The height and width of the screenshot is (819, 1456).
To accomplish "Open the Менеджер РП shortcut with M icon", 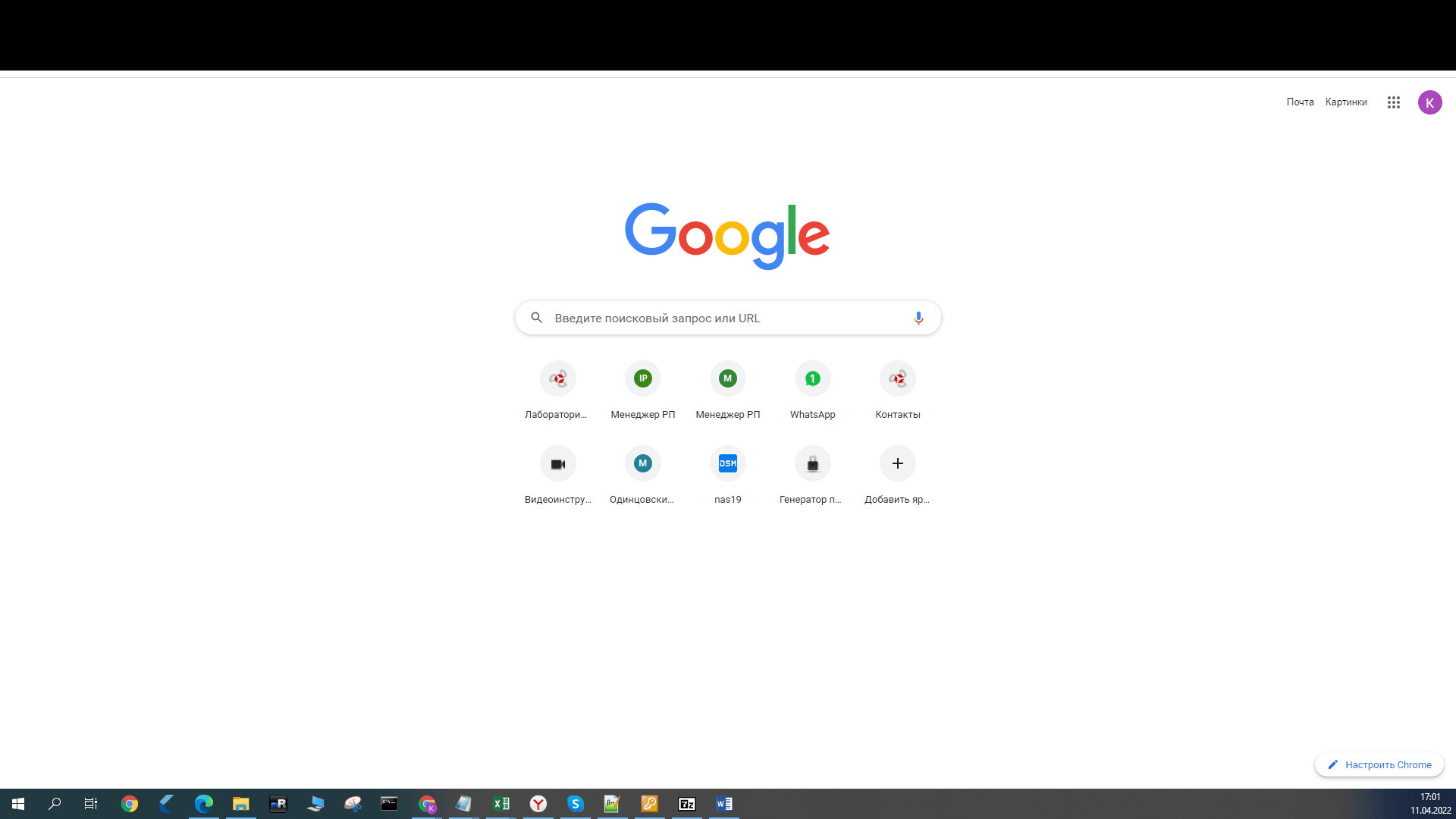I will point(728,391).
